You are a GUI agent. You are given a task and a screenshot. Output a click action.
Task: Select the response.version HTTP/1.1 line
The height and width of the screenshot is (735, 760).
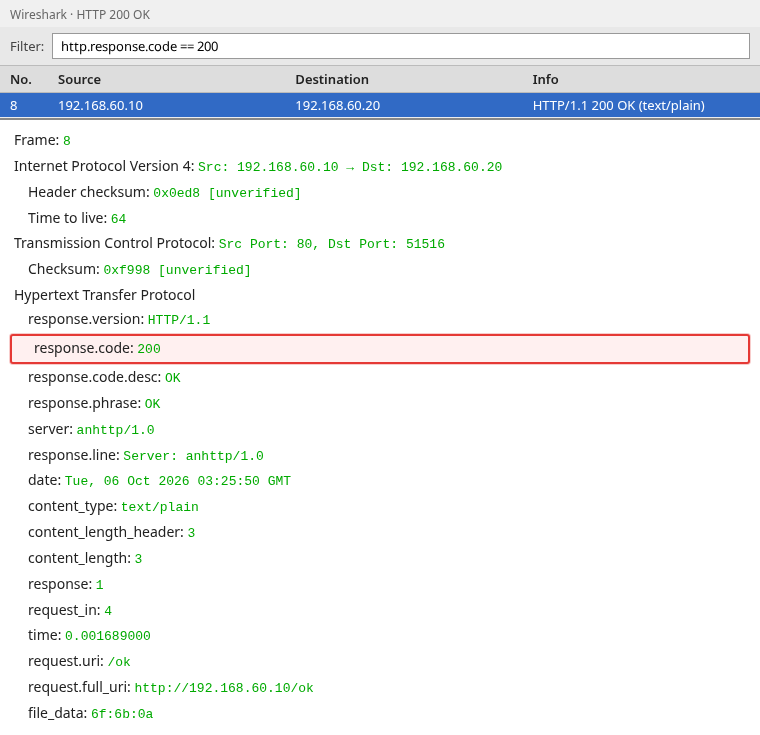click(x=119, y=320)
